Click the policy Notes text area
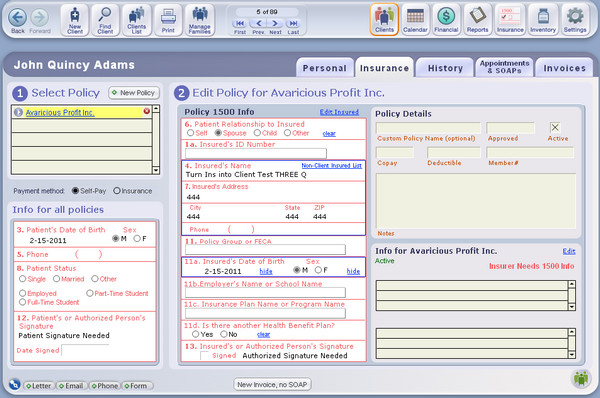 [x=476, y=201]
